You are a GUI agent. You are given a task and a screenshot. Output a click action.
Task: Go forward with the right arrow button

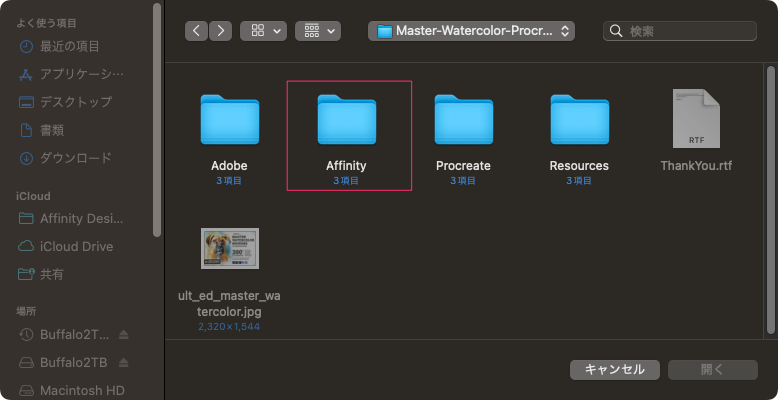221,31
